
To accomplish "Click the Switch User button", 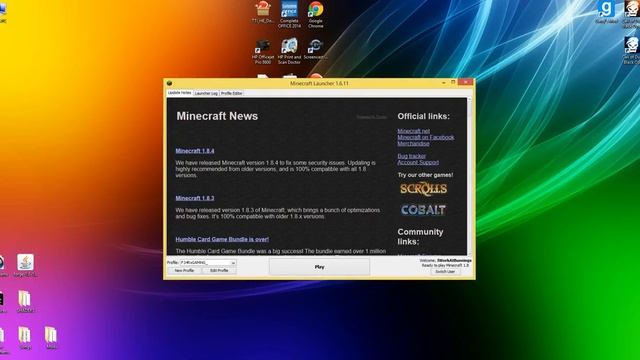I will point(445,271).
